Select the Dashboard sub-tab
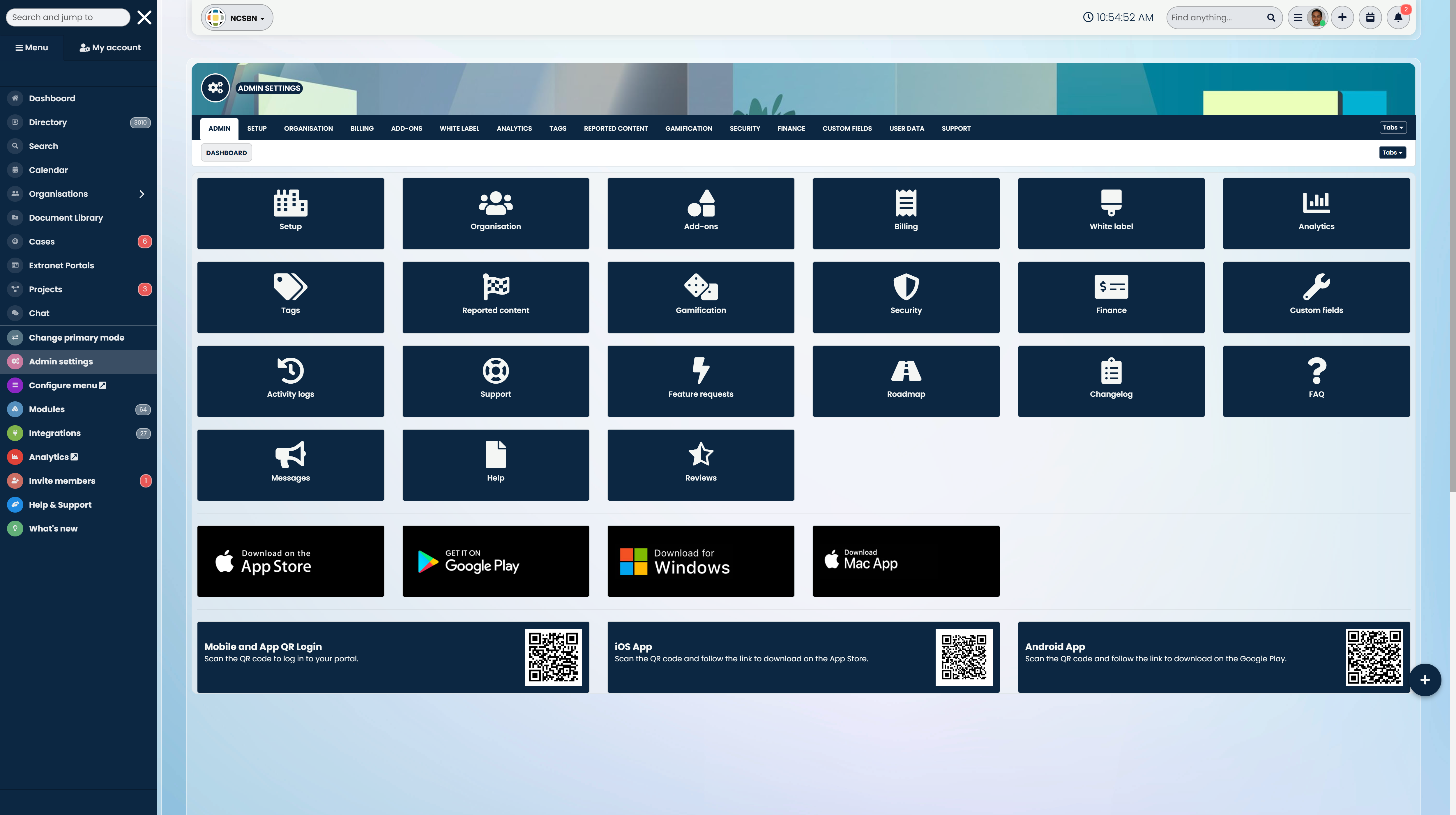The width and height of the screenshot is (1456, 815). pyautogui.click(x=226, y=153)
